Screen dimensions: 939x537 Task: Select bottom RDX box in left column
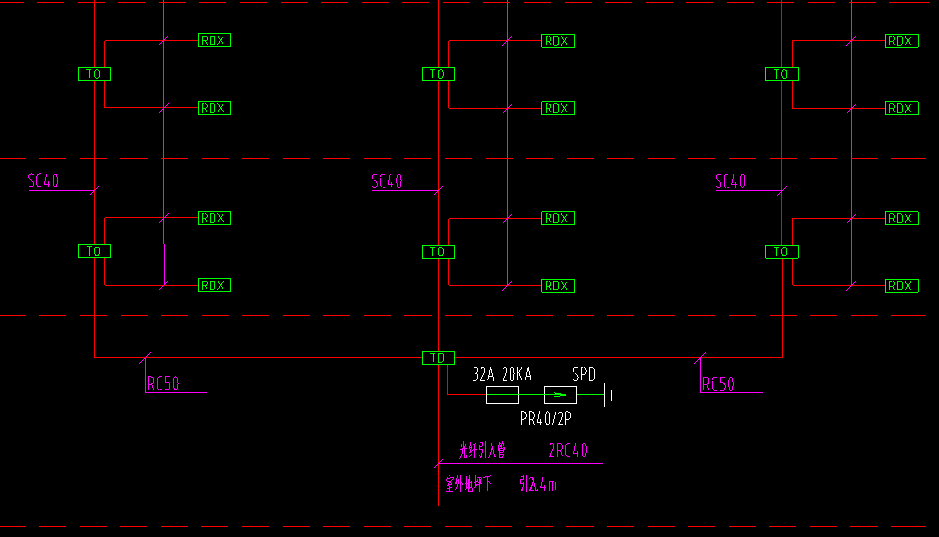[214, 285]
